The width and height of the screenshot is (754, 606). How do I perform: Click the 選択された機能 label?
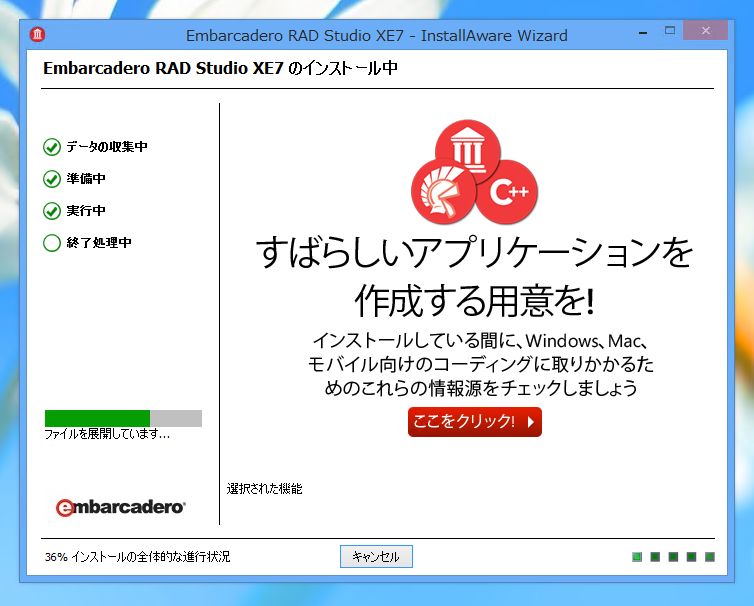pos(264,489)
